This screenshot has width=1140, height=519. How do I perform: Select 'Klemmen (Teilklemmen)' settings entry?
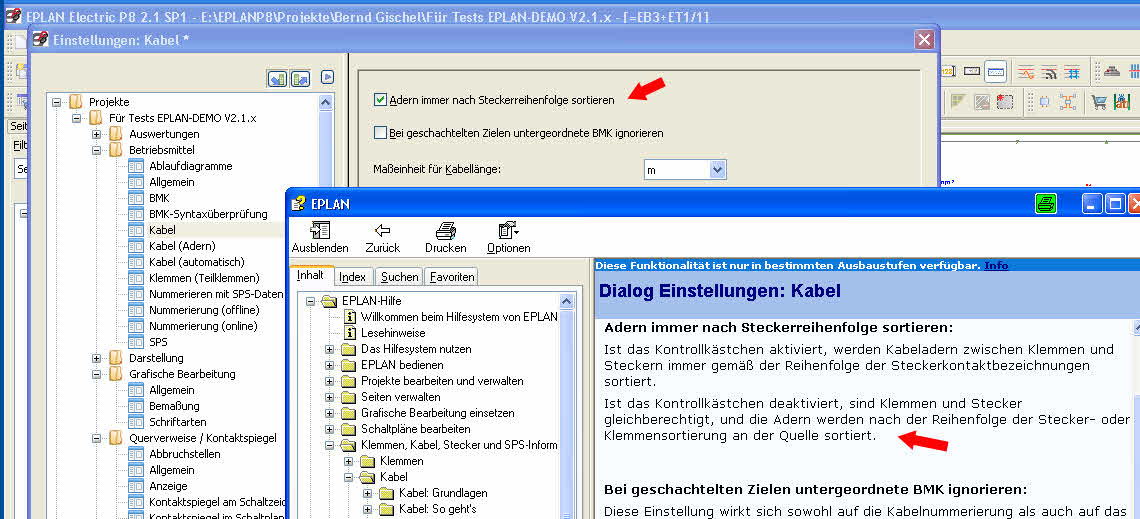pos(204,278)
